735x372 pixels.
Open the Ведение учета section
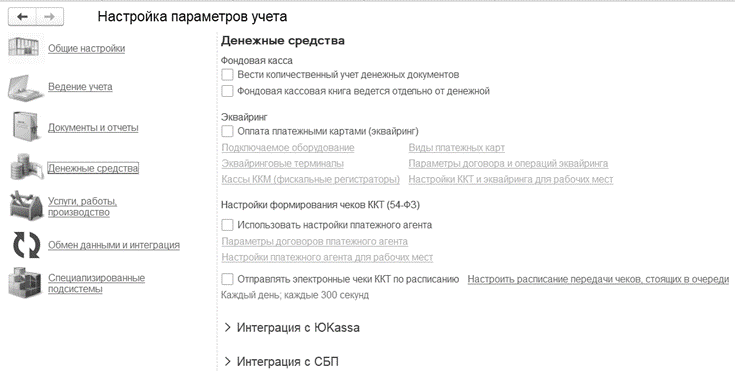point(80,87)
